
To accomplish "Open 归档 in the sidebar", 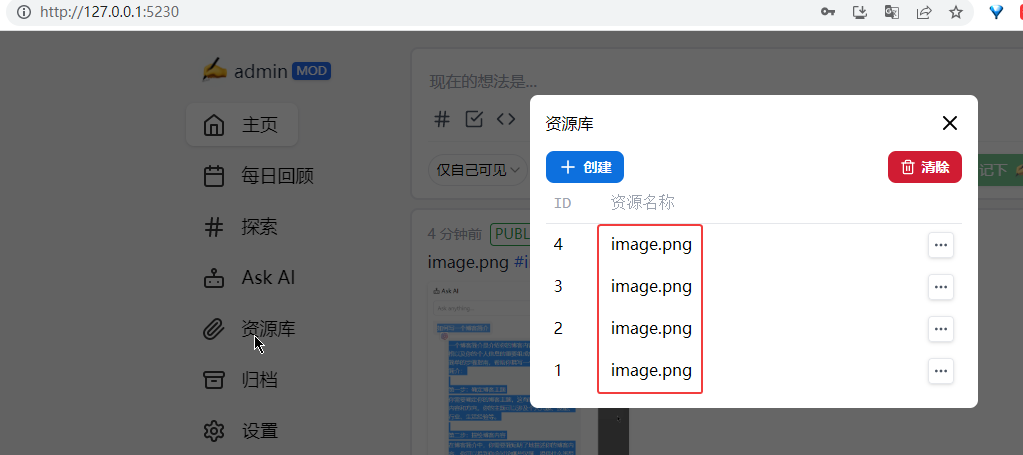I will pos(241,379).
